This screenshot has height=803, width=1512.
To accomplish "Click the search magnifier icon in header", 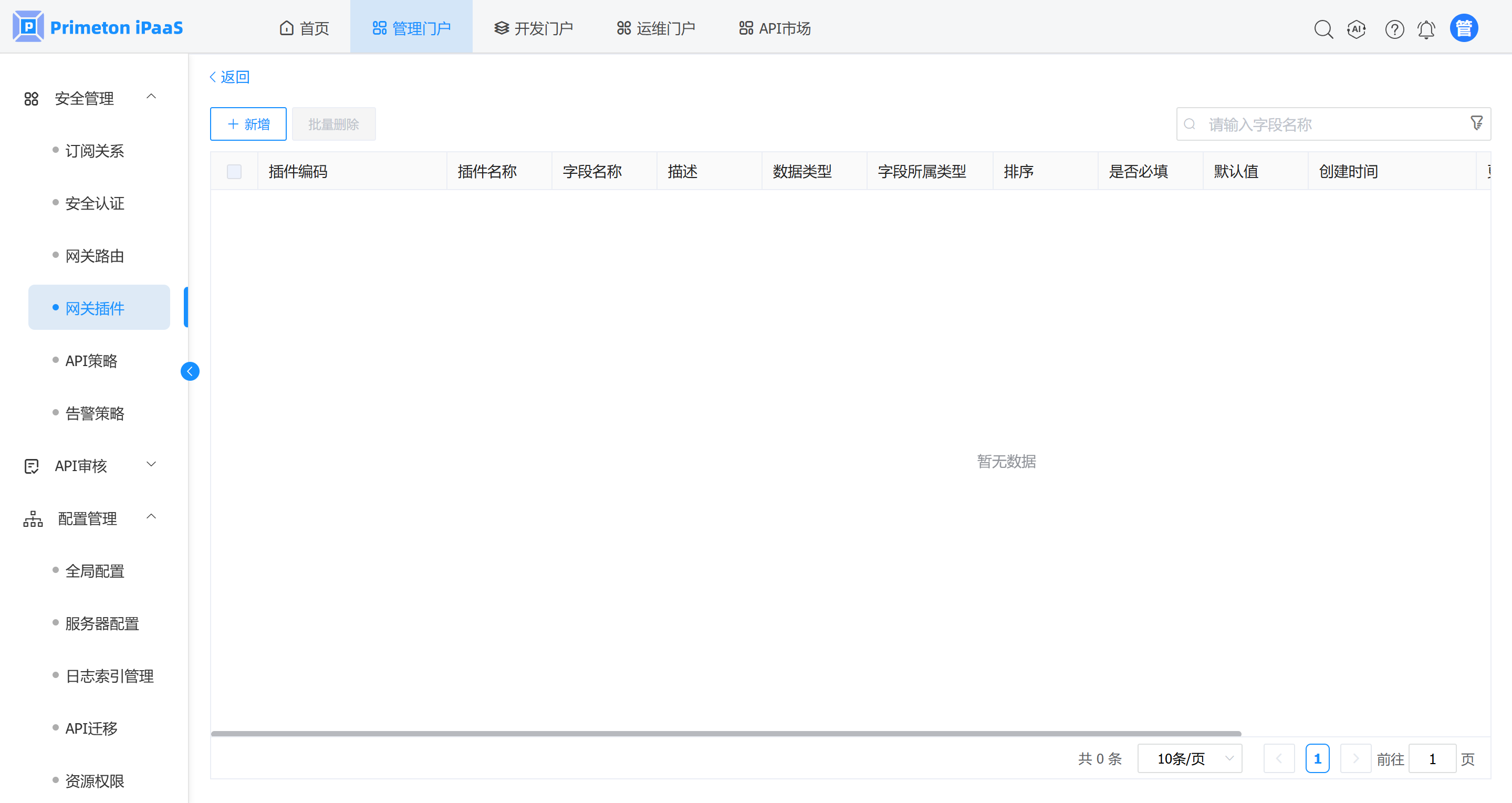I will 1323,29.
